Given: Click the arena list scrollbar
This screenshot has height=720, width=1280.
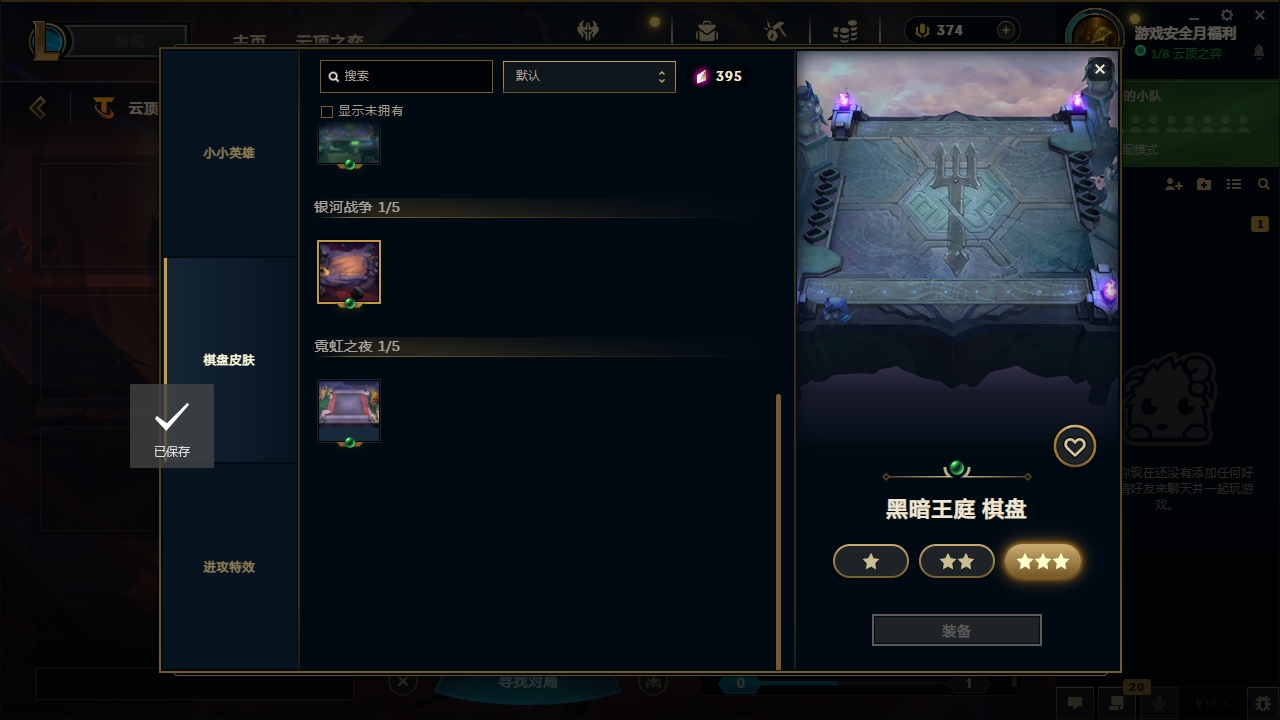Looking at the screenshot, I should pyautogui.click(x=778, y=532).
